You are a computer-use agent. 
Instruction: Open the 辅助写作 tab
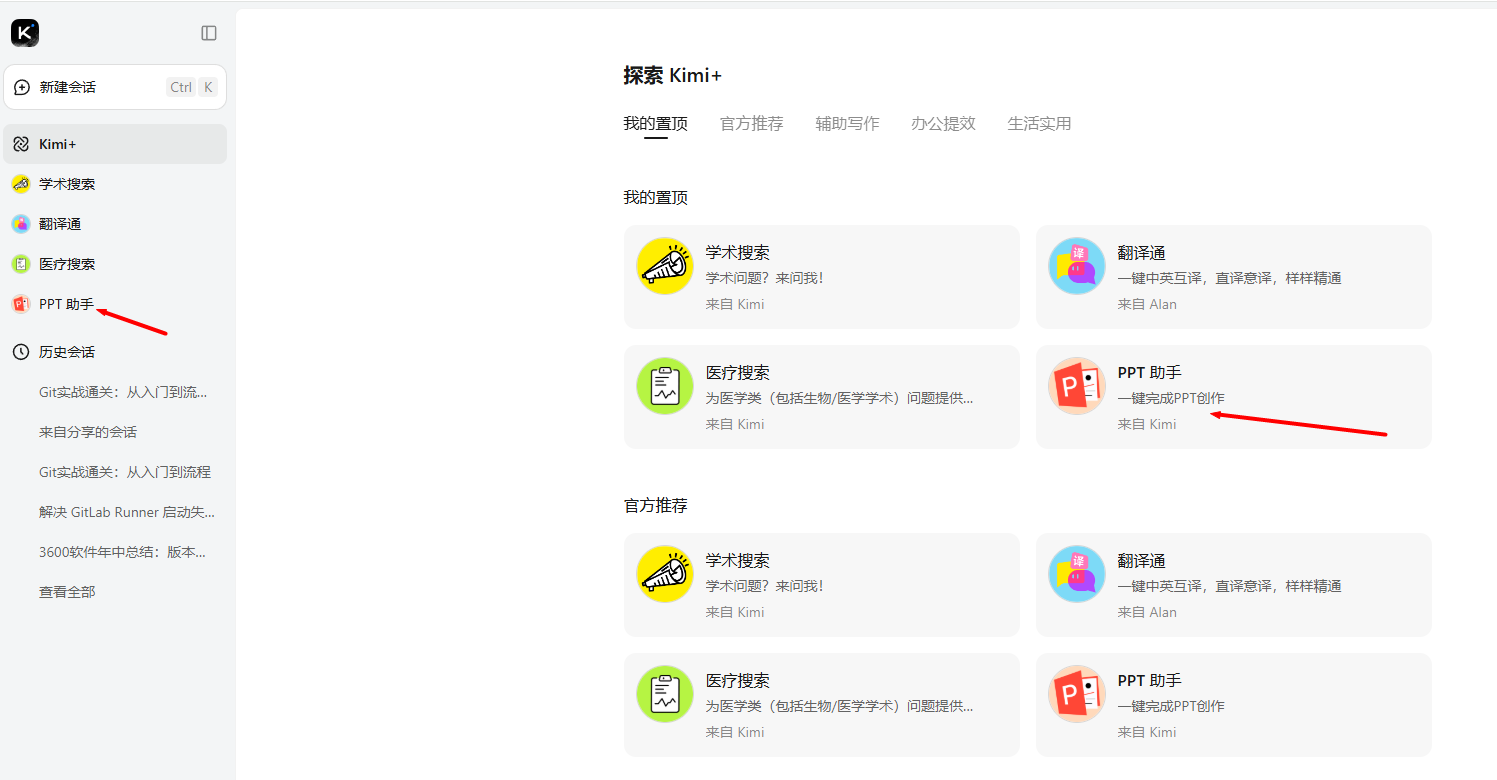click(848, 124)
